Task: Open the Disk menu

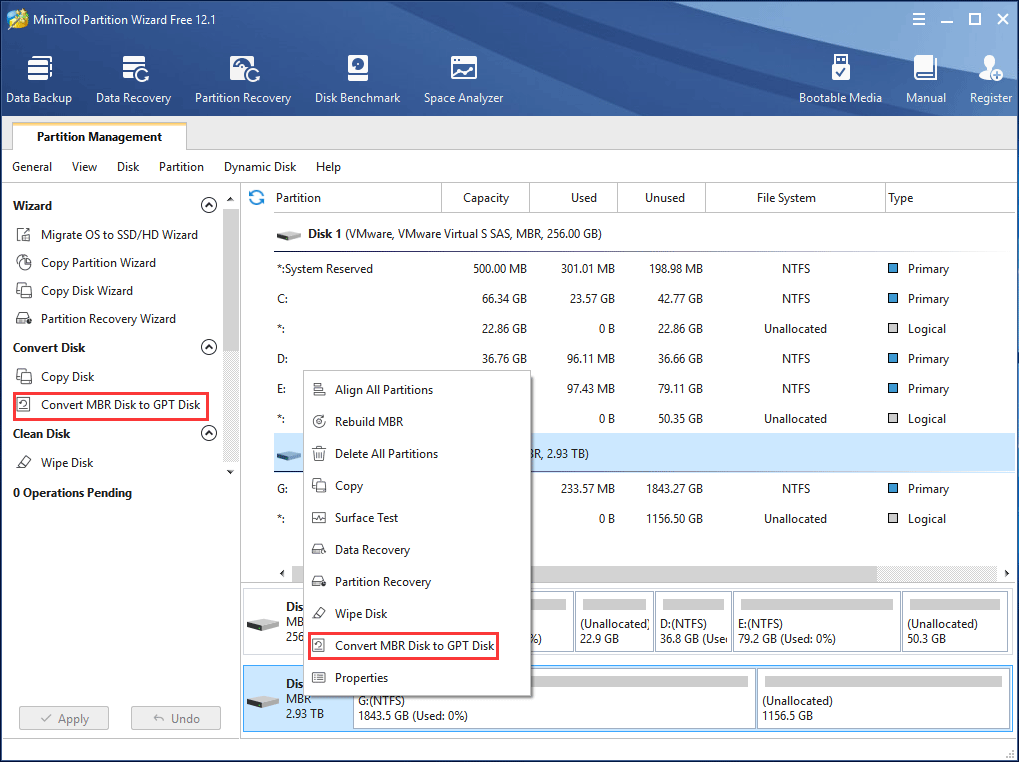Action: (x=128, y=167)
